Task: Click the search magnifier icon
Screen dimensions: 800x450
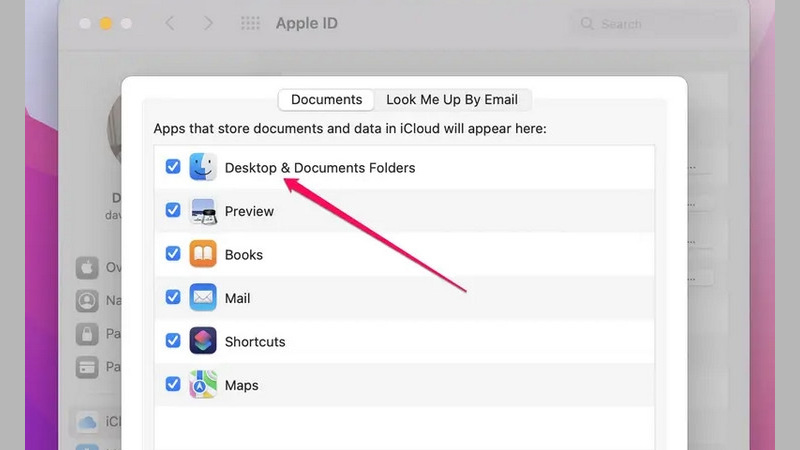Action: click(x=587, y=24)
